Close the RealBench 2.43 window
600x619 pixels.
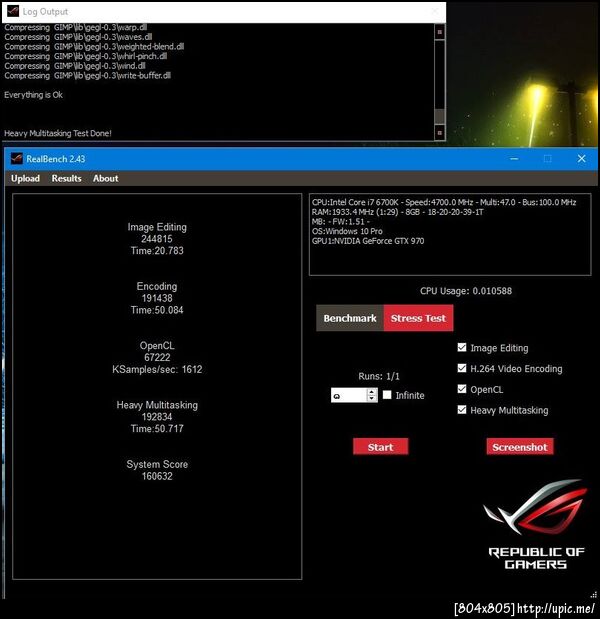(x=581, y=159)
